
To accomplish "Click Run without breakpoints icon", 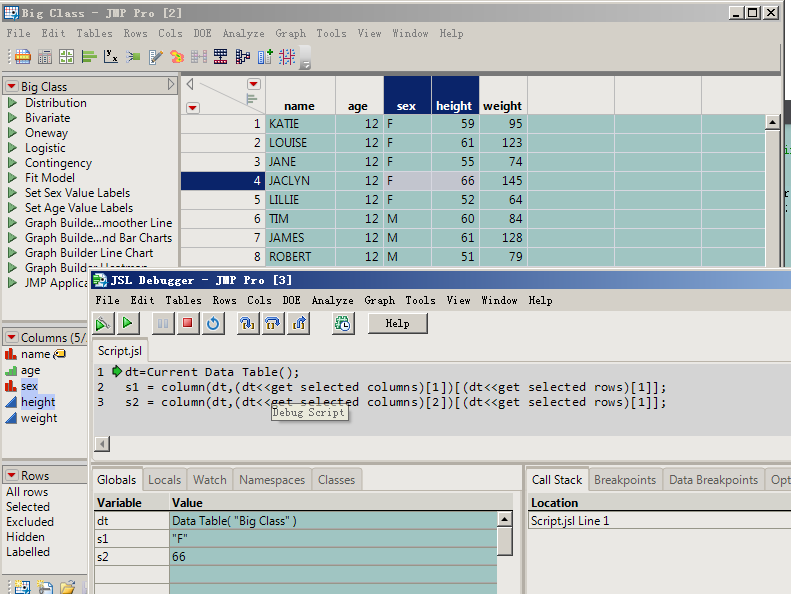I will tap(102, 323).
